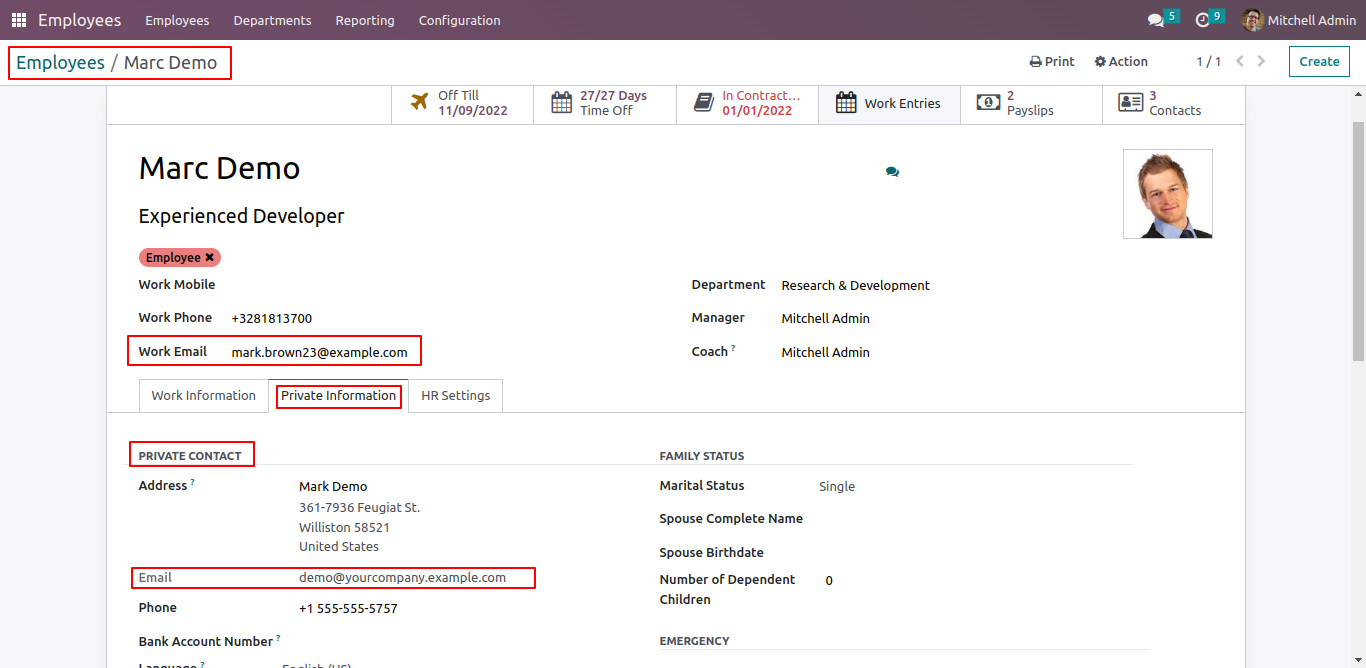Click work email mark.brown23@example.com

[320, 353]
